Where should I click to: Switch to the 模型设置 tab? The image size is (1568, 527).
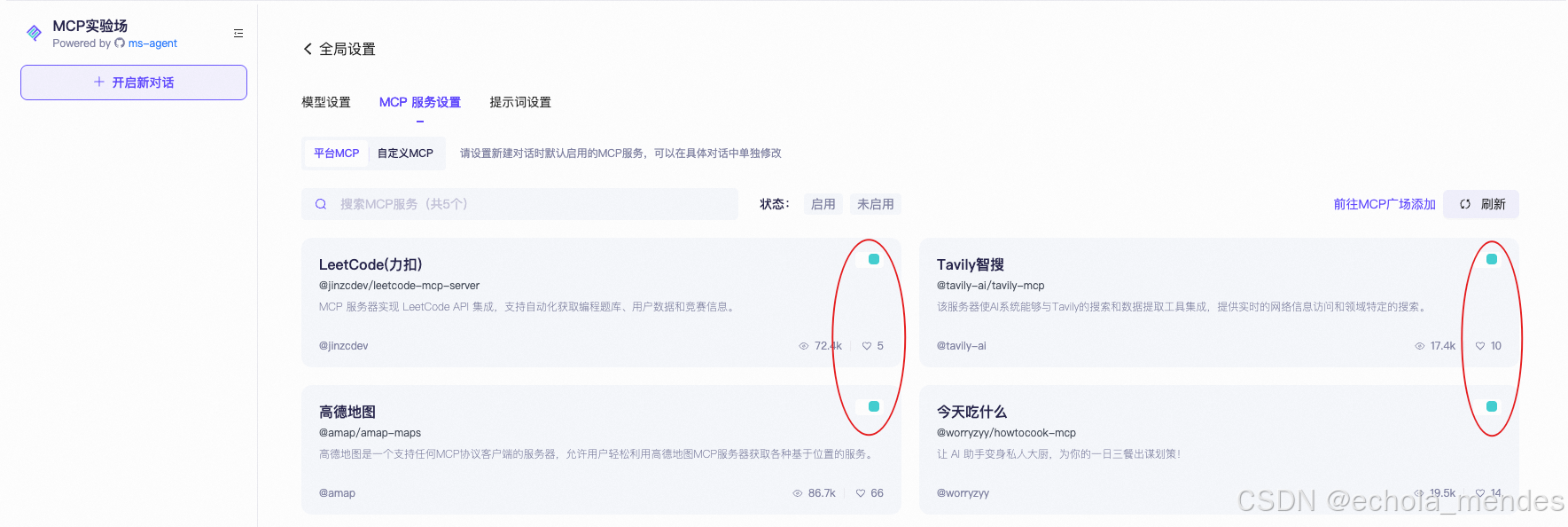326,102
